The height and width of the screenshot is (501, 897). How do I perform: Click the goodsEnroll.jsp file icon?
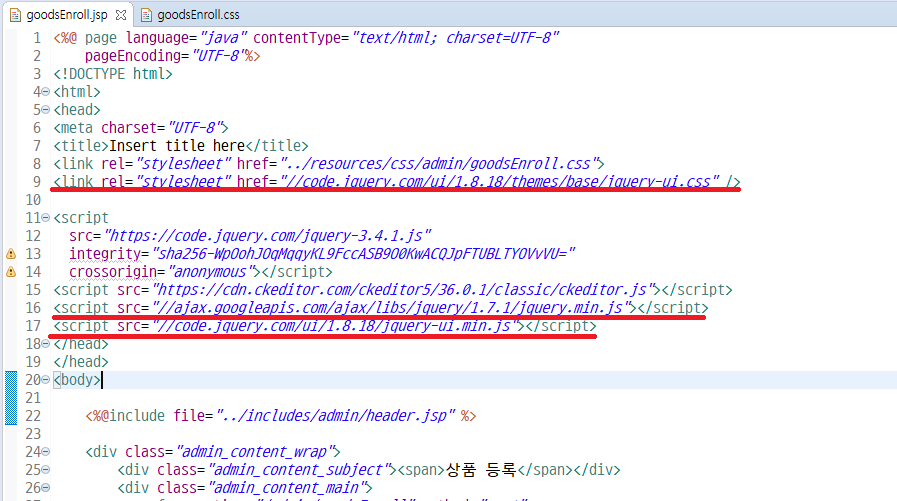pos(15,15)
